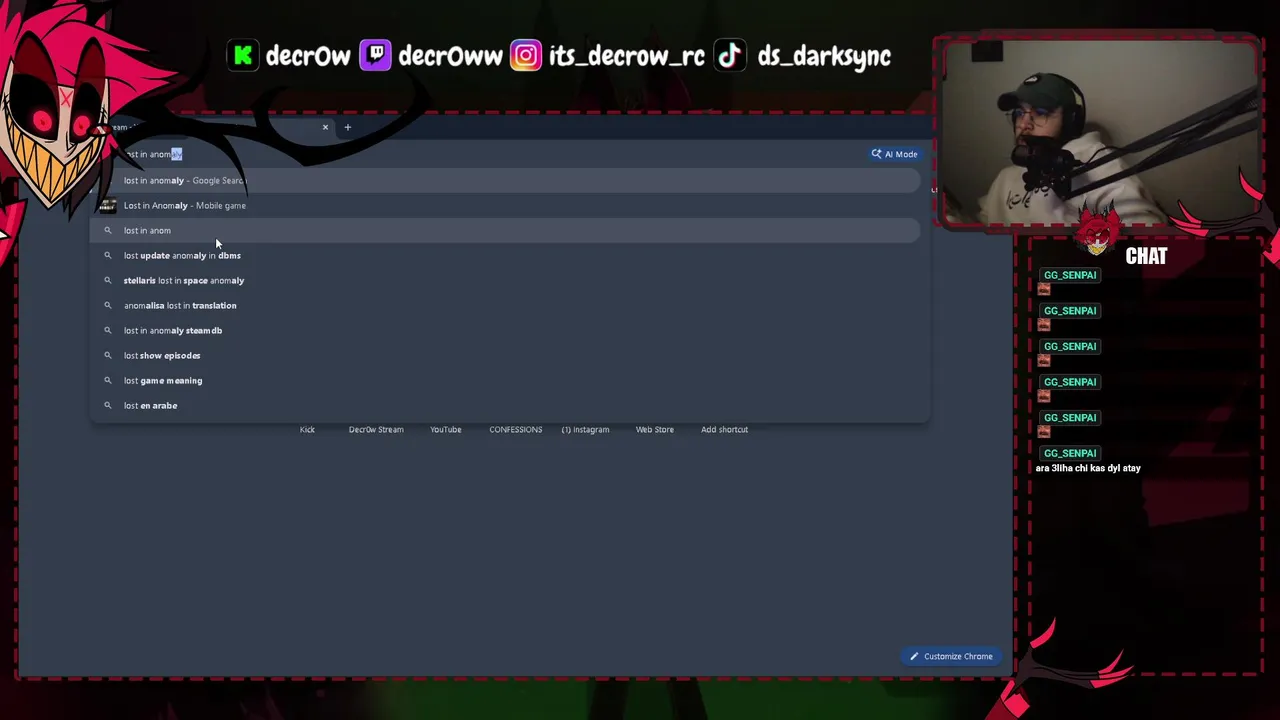Select 'lost show episodes' suggestion

(x=505, y=355)
